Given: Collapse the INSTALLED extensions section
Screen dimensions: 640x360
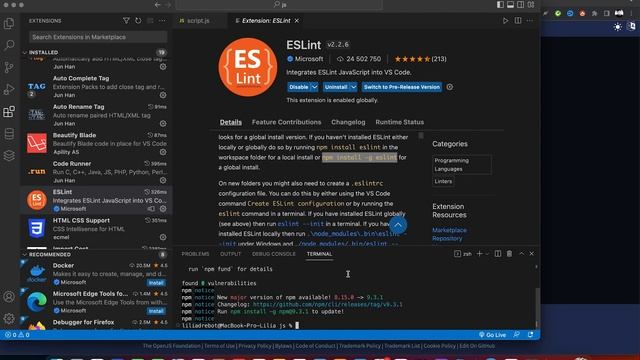Looking at the screenshot, I should click(x=24, y=52).
